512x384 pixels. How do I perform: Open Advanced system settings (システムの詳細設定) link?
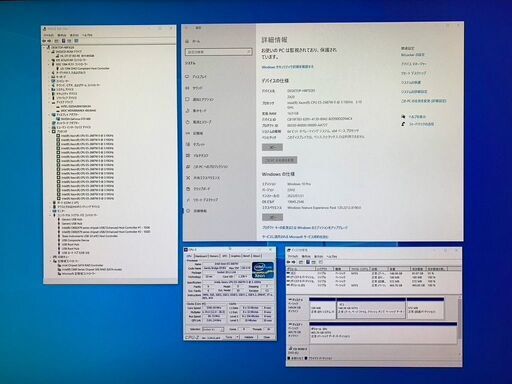click(414, 91)
